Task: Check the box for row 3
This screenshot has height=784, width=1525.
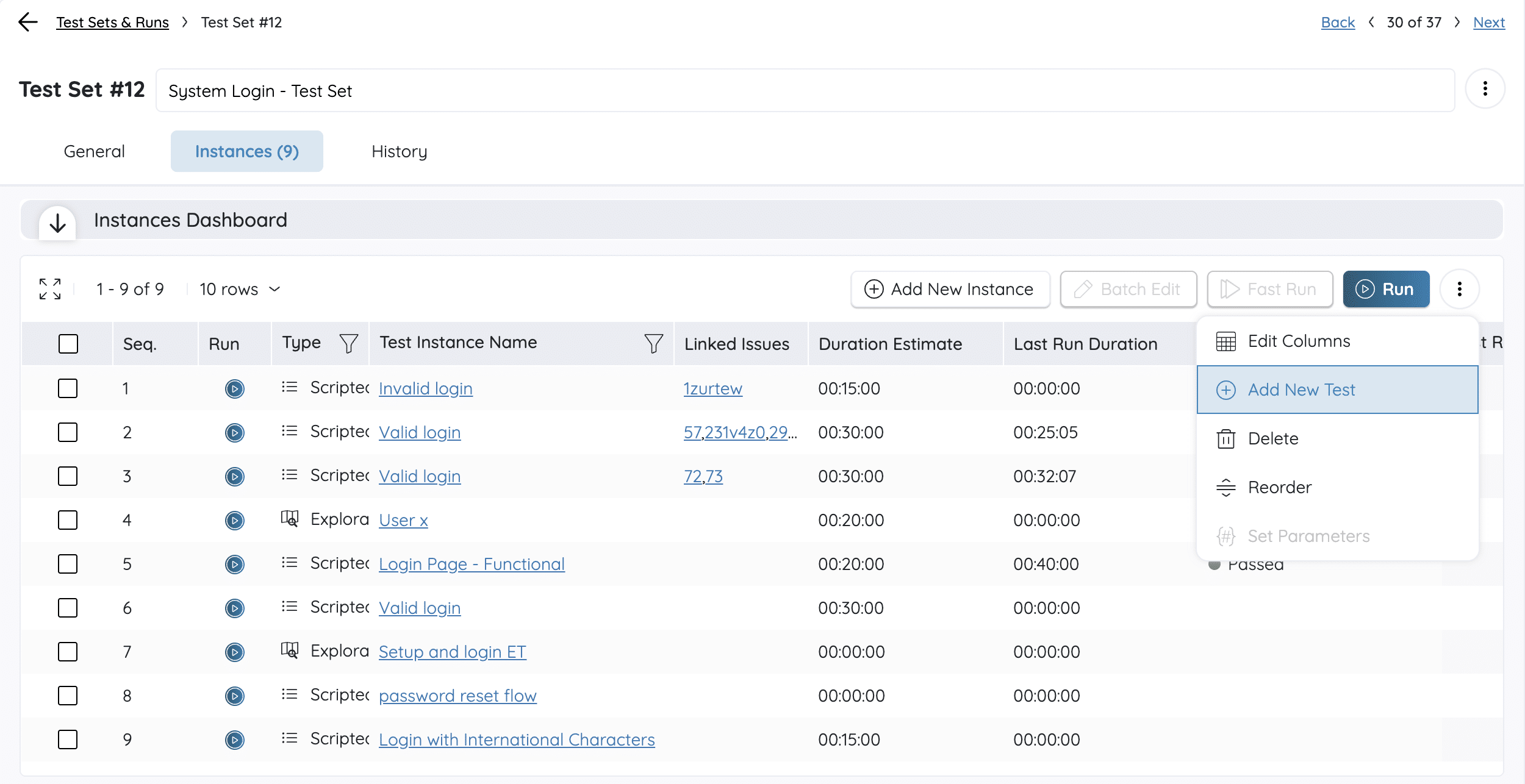Action: tap(68, 476)
